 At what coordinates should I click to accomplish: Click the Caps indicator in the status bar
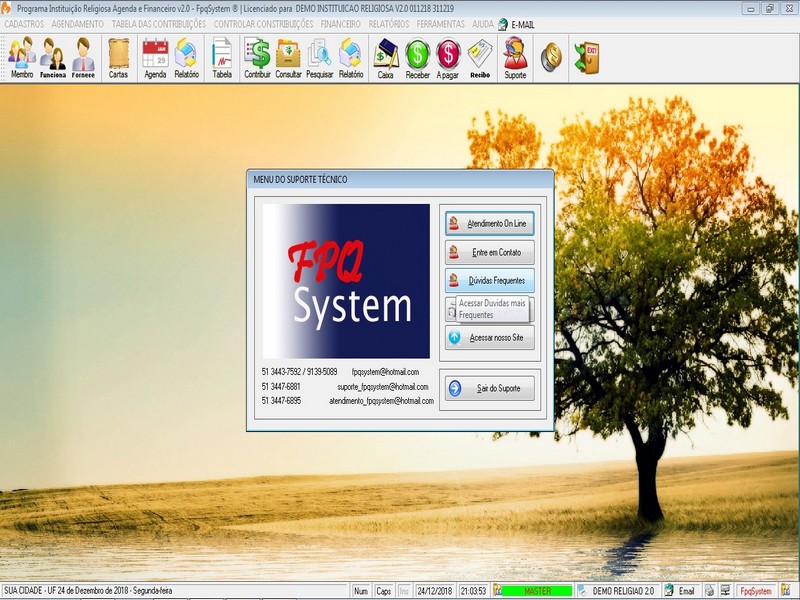click(384, 591)
